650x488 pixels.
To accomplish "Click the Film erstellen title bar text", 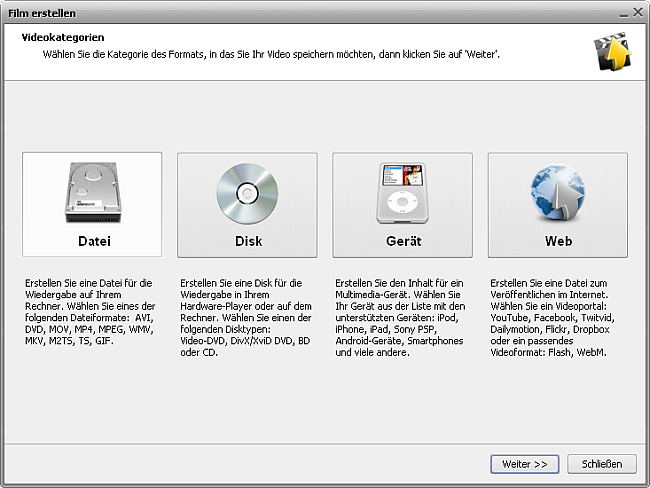I will coord(42,13).
